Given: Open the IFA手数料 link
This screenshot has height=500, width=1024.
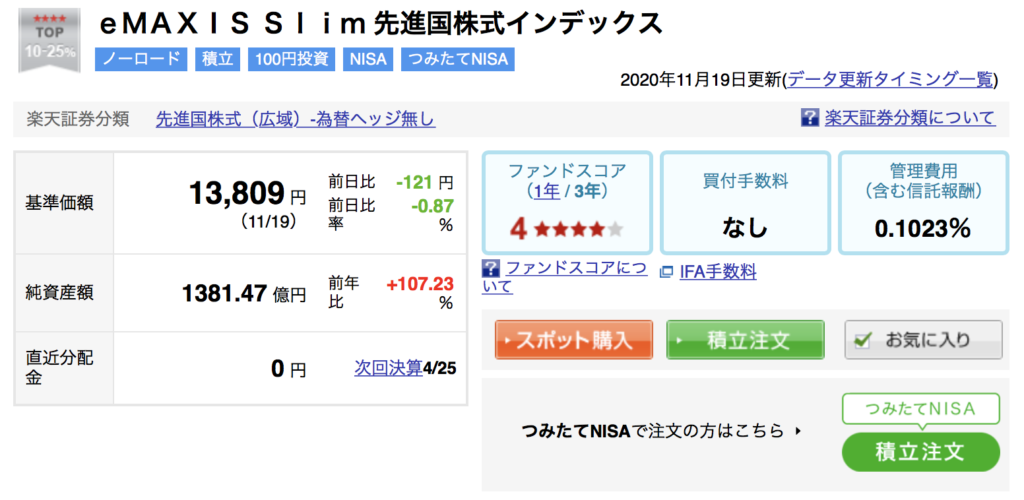Looking at the screenshot, I should 718,272.
